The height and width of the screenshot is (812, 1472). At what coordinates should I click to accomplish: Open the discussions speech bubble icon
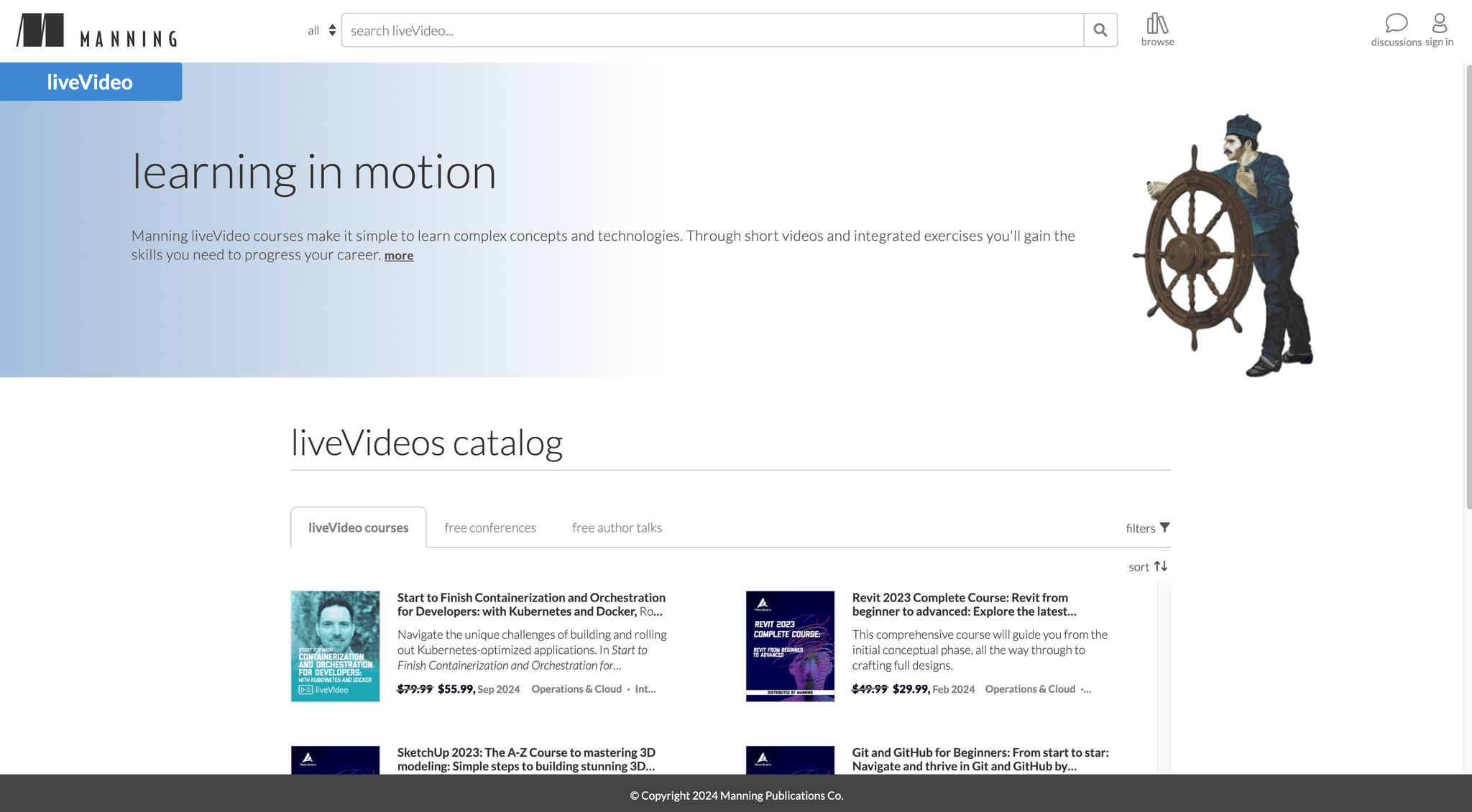[1396, 23]
